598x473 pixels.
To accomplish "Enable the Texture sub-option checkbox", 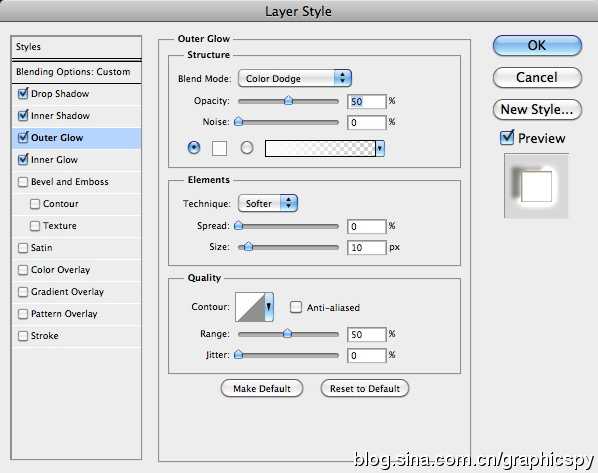I will pyautogui.click(x=35, y=226).
